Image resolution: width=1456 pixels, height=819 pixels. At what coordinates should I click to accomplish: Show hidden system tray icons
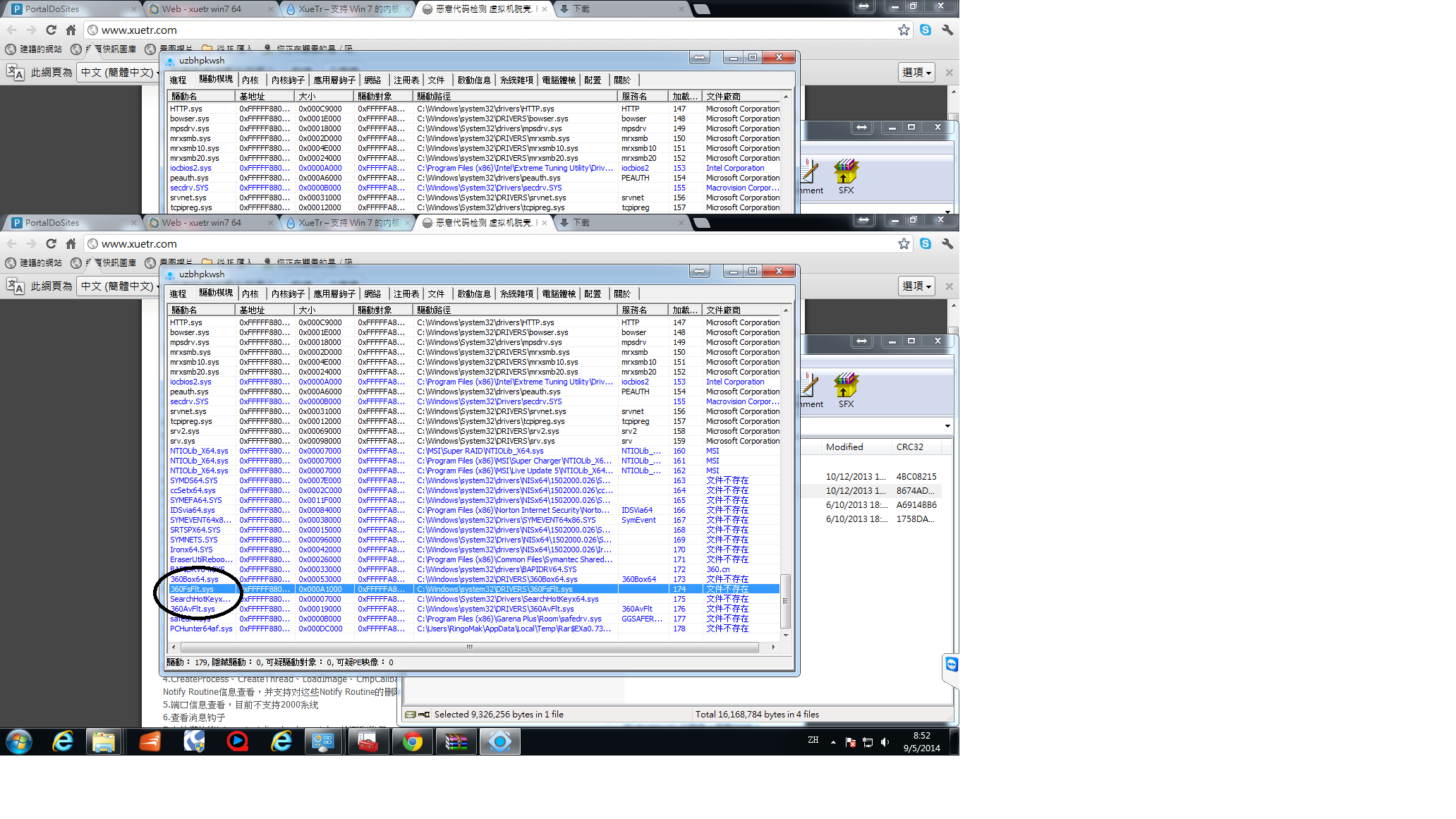coord(833,742)
